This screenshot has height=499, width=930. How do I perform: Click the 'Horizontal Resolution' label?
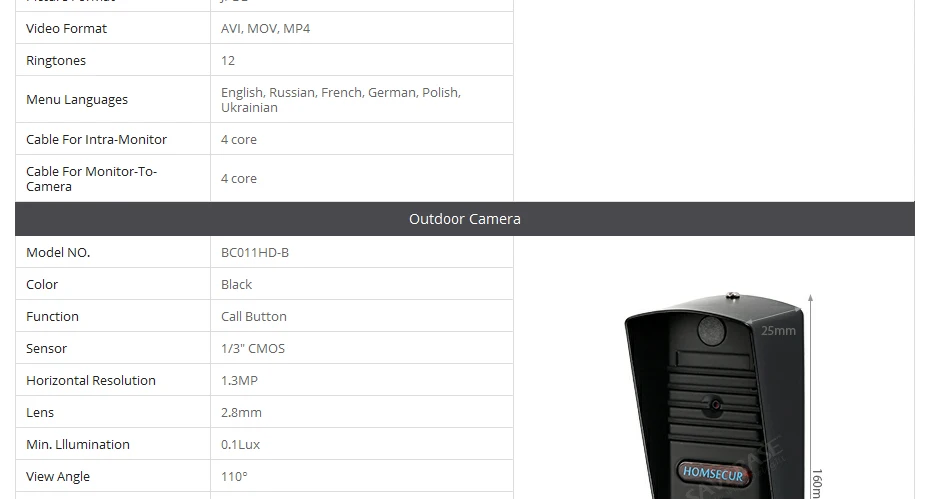91,381
